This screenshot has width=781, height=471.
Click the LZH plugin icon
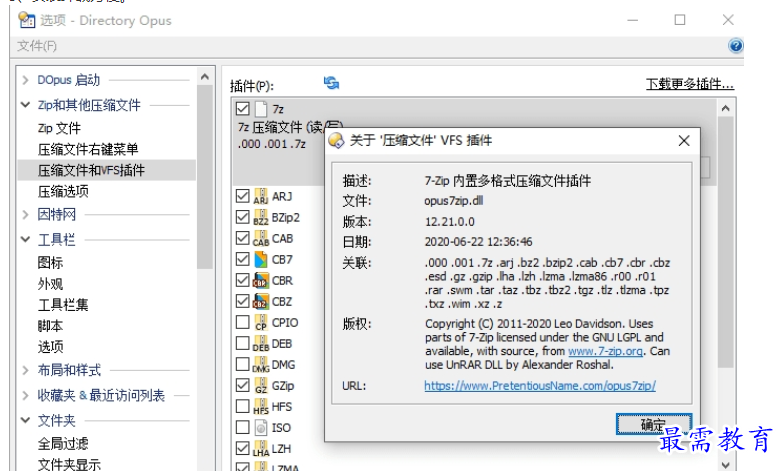click(x=260, y=449)
